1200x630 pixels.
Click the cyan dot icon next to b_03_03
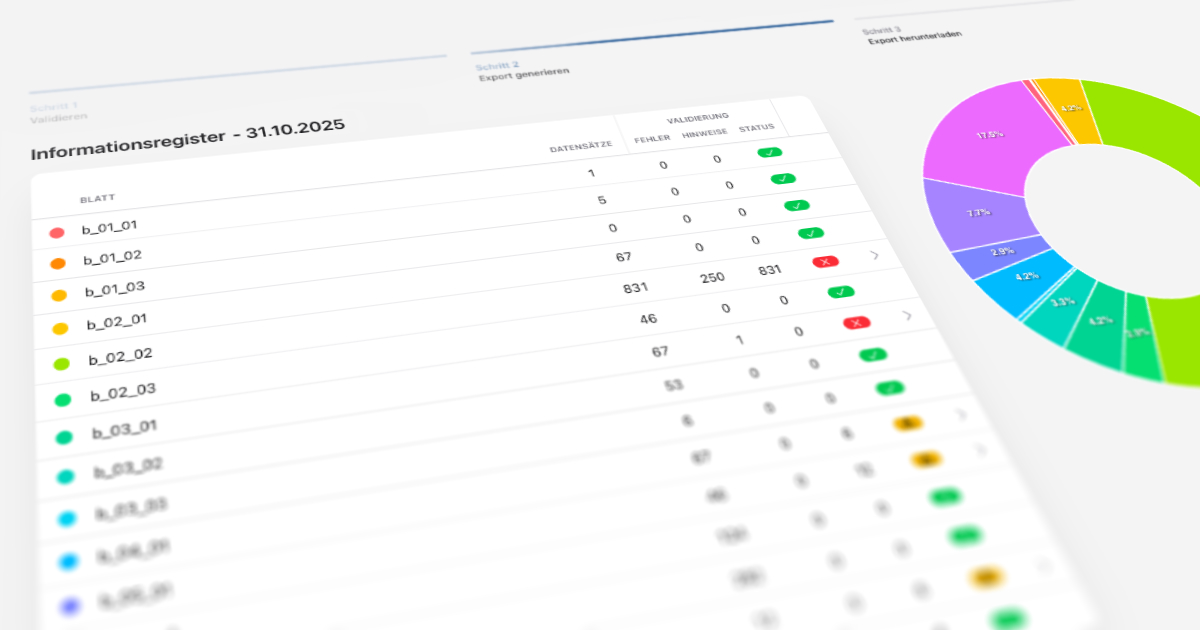[67, 516]
